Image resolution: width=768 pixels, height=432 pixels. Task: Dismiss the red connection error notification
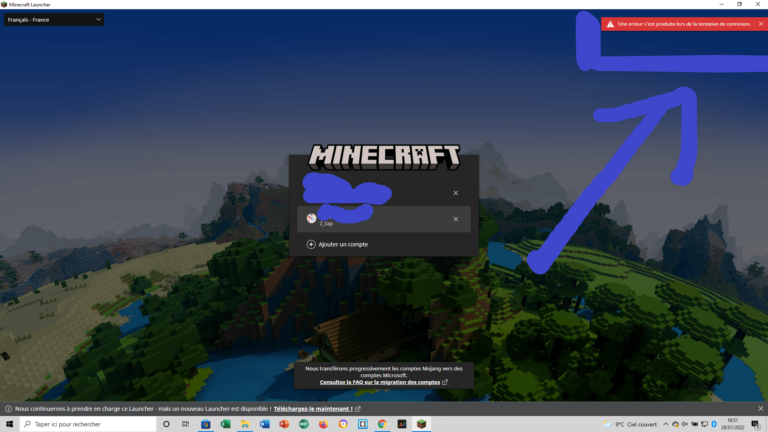pyautogui.click(x=760, y=23)
